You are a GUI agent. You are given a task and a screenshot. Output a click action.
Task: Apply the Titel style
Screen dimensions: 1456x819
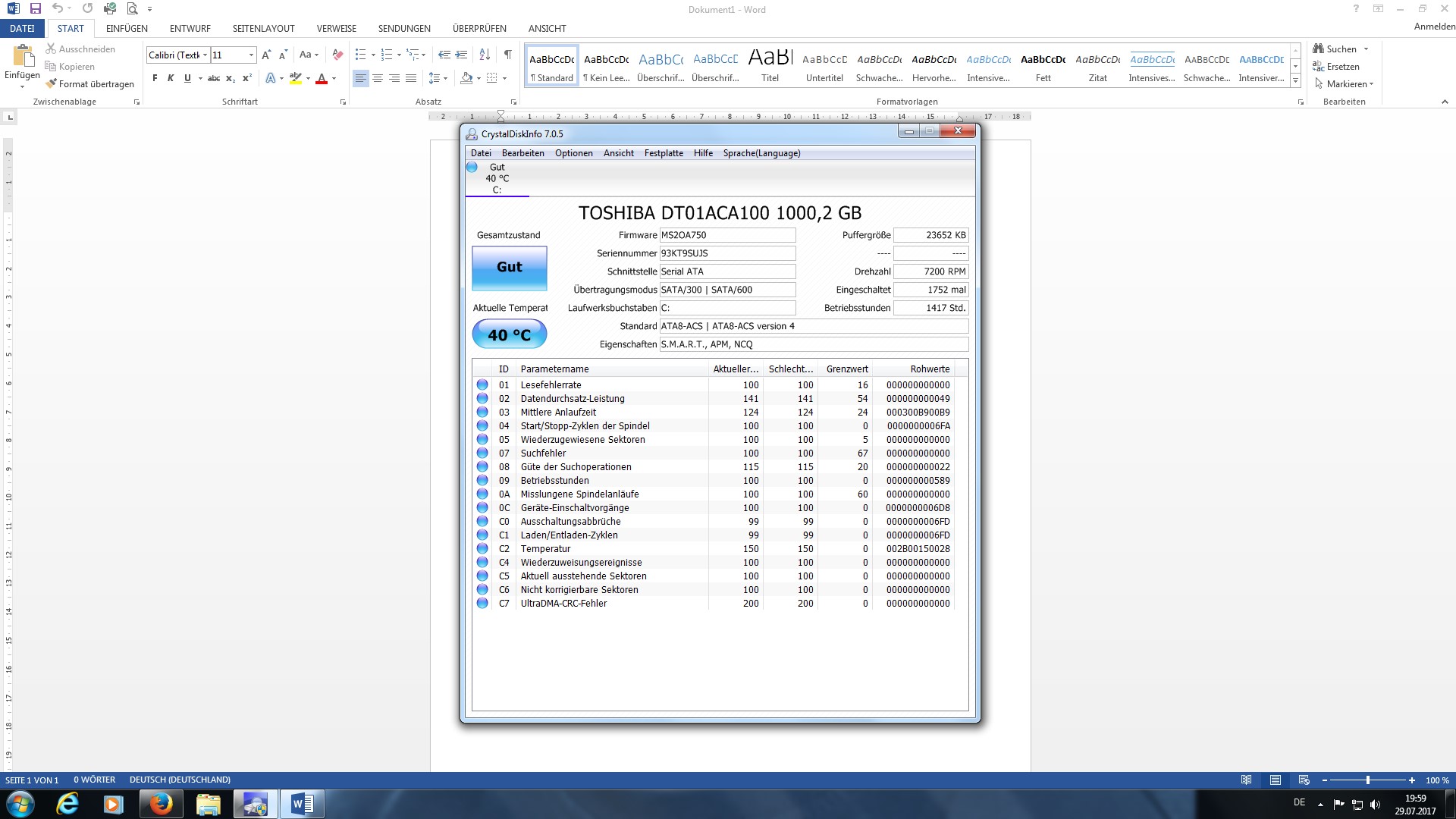[770, 65]
